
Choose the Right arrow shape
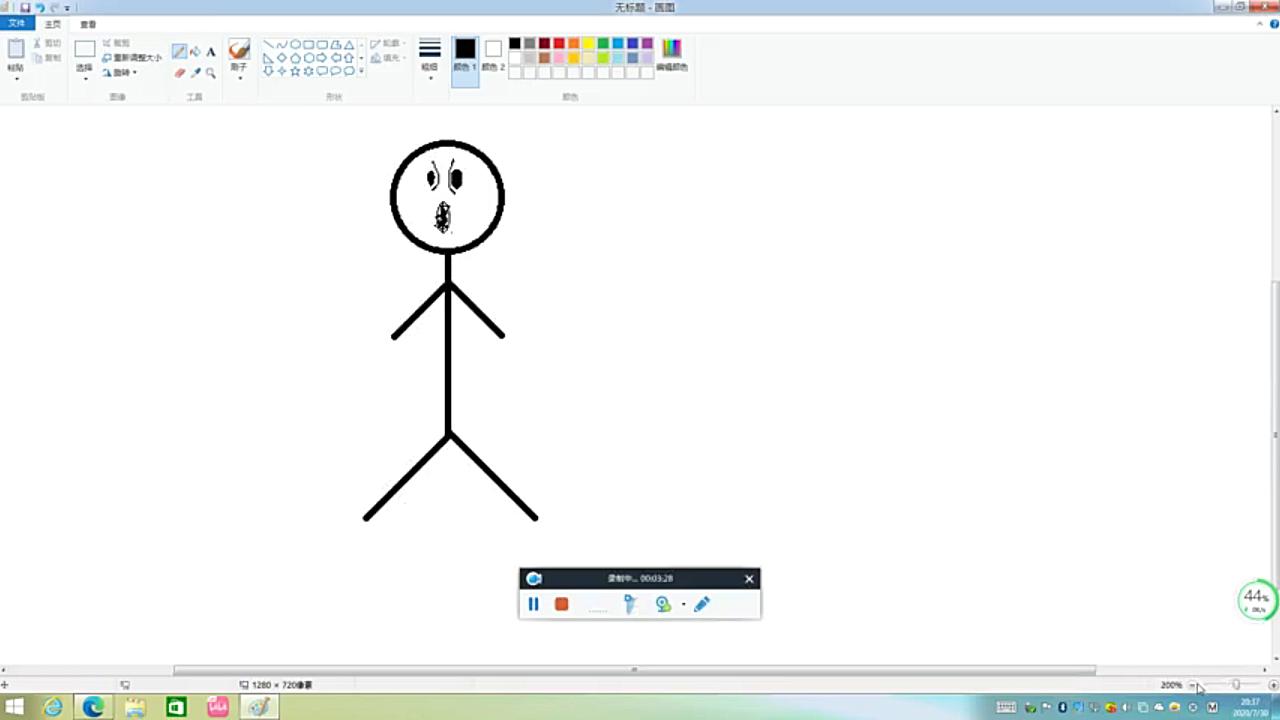[x=322, y=58]
